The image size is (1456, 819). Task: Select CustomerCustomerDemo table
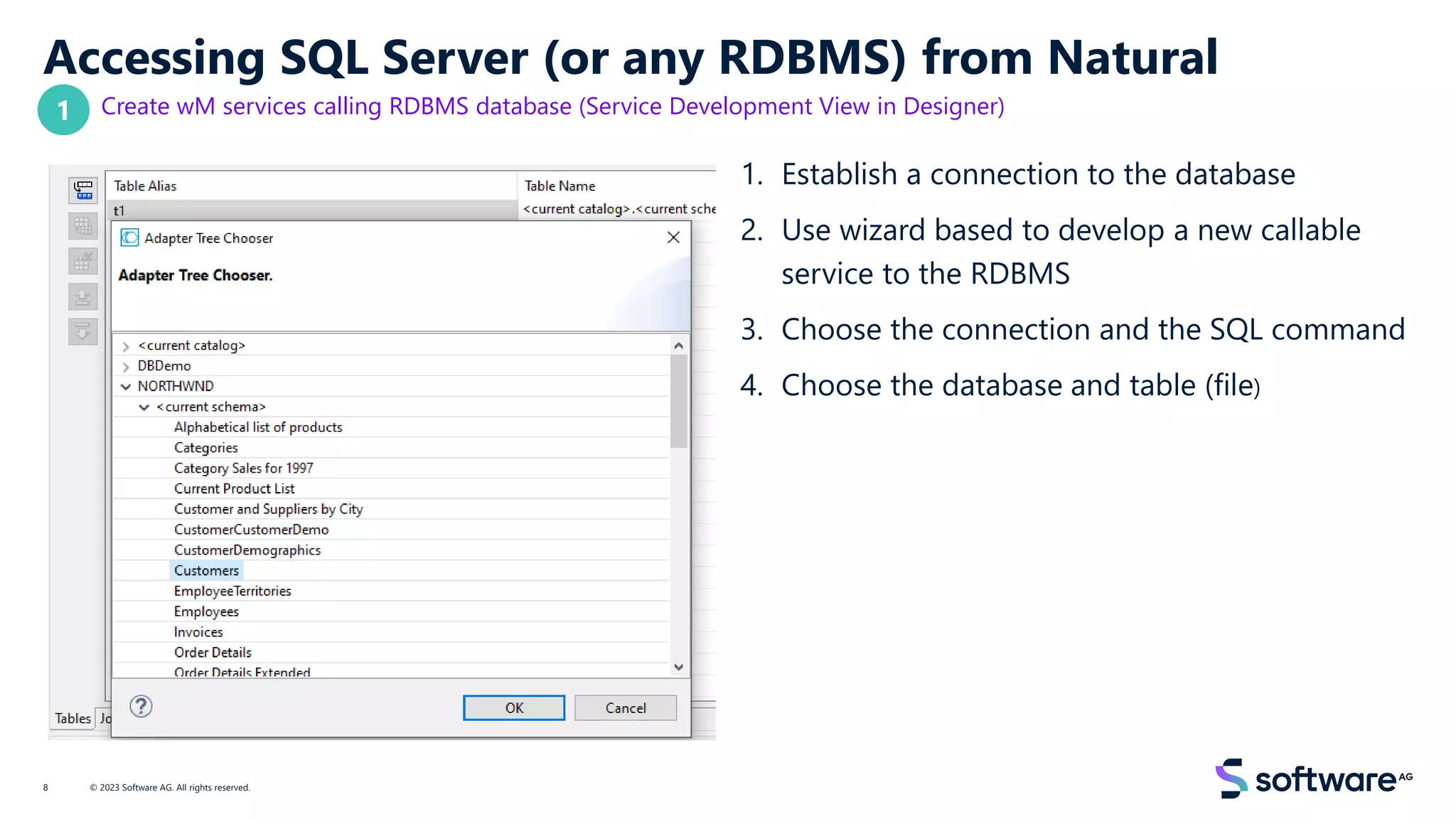(x=252, y=530)
